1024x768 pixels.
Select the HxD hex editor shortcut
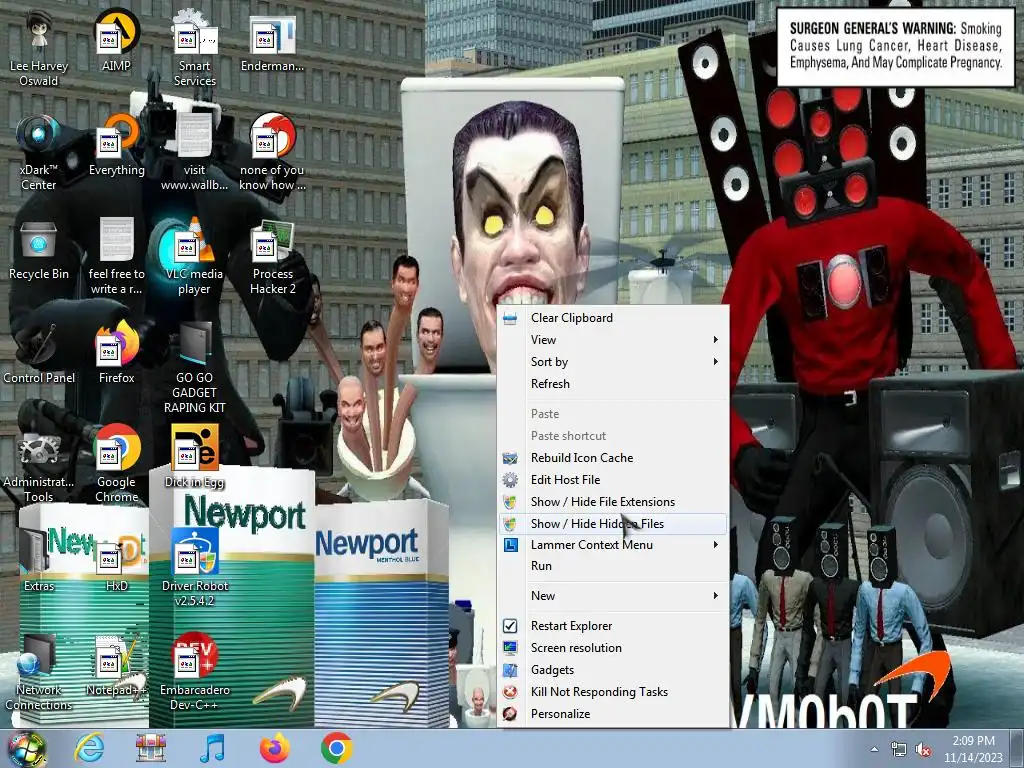click(x=116, y=562)
